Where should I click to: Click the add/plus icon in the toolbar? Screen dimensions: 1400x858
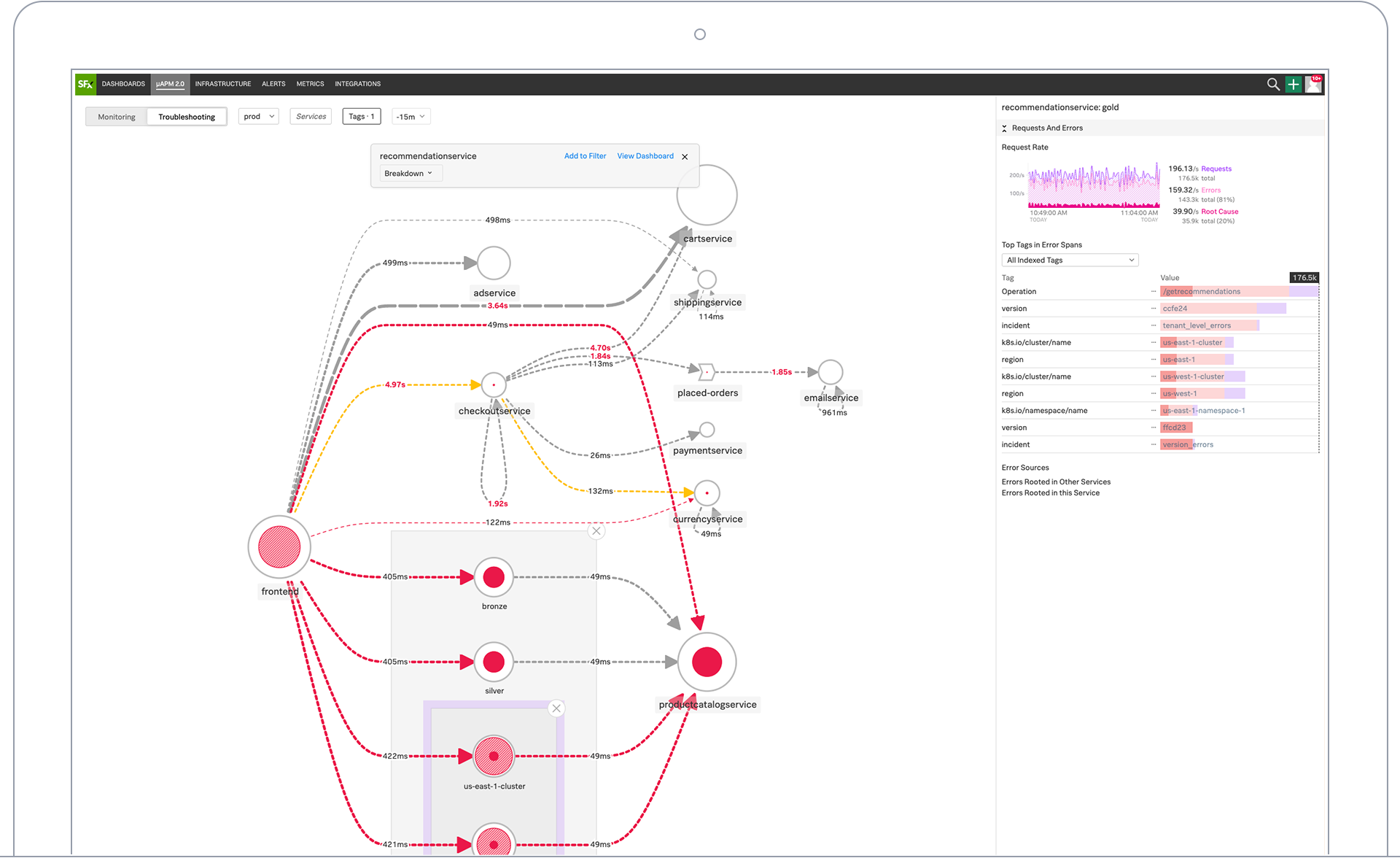tap(1292, 83)
